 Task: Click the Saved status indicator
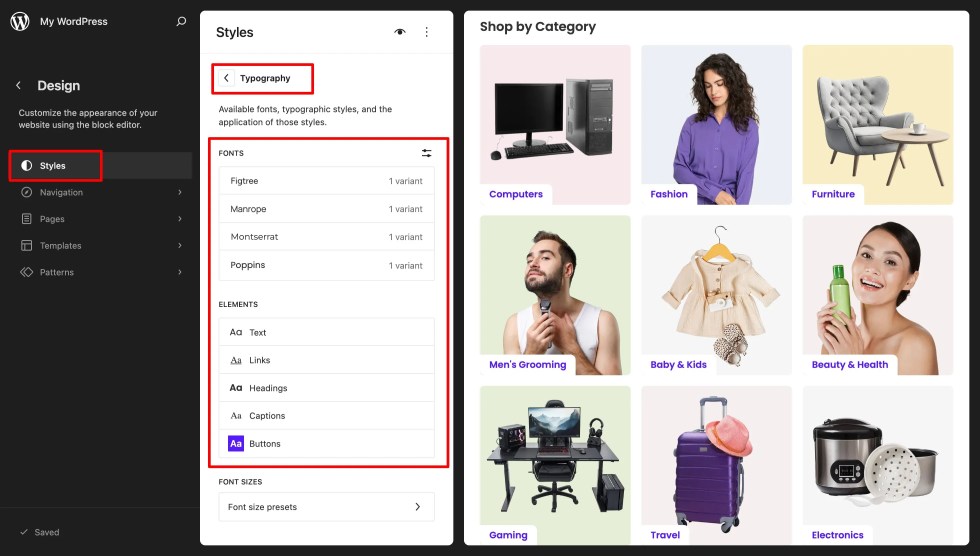tap(39, 532)
